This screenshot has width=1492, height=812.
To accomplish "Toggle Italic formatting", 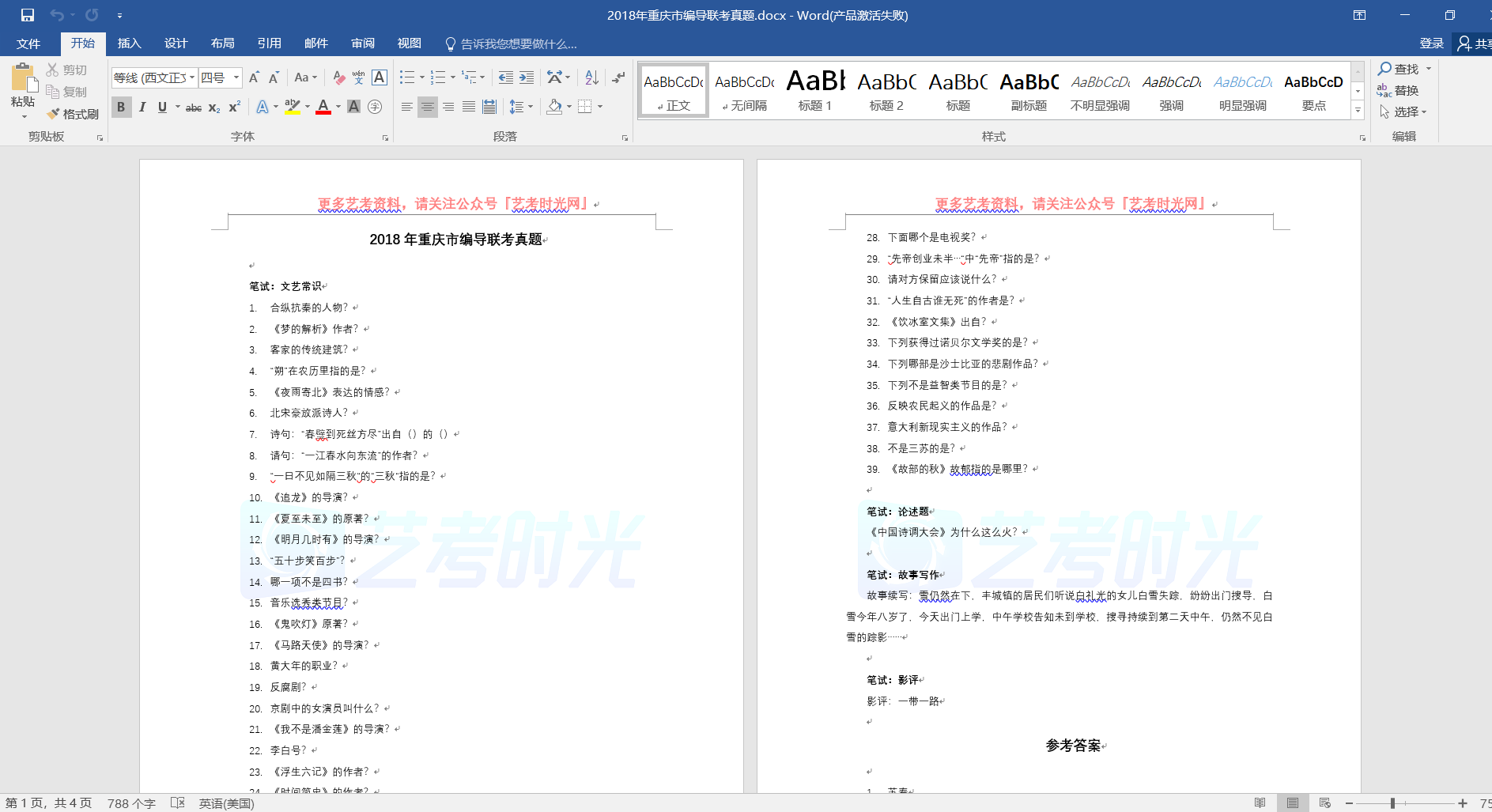I will pos(142,107).
